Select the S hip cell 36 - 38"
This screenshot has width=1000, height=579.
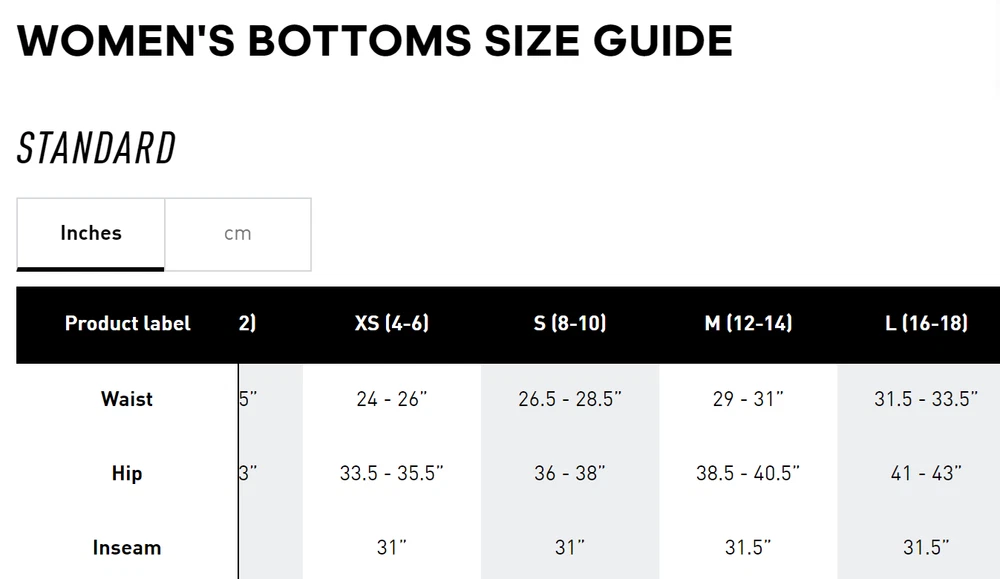570,473
